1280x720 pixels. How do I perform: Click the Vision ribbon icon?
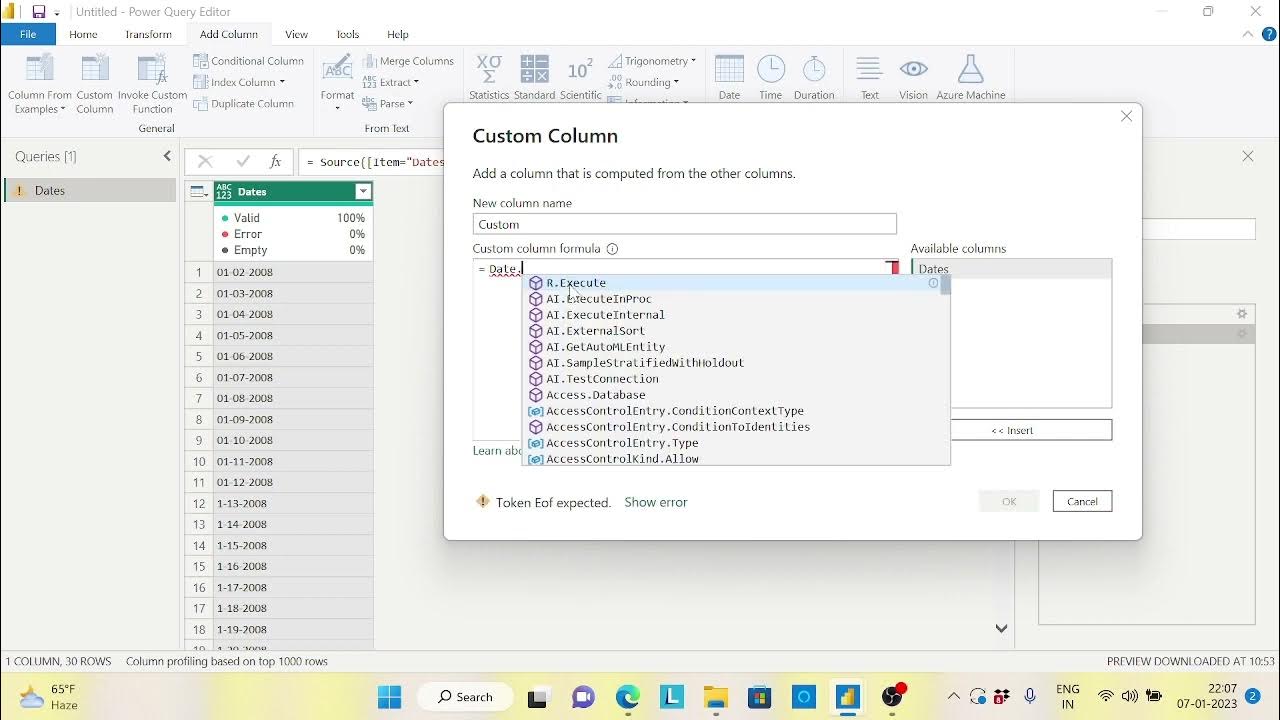[913, 70]
